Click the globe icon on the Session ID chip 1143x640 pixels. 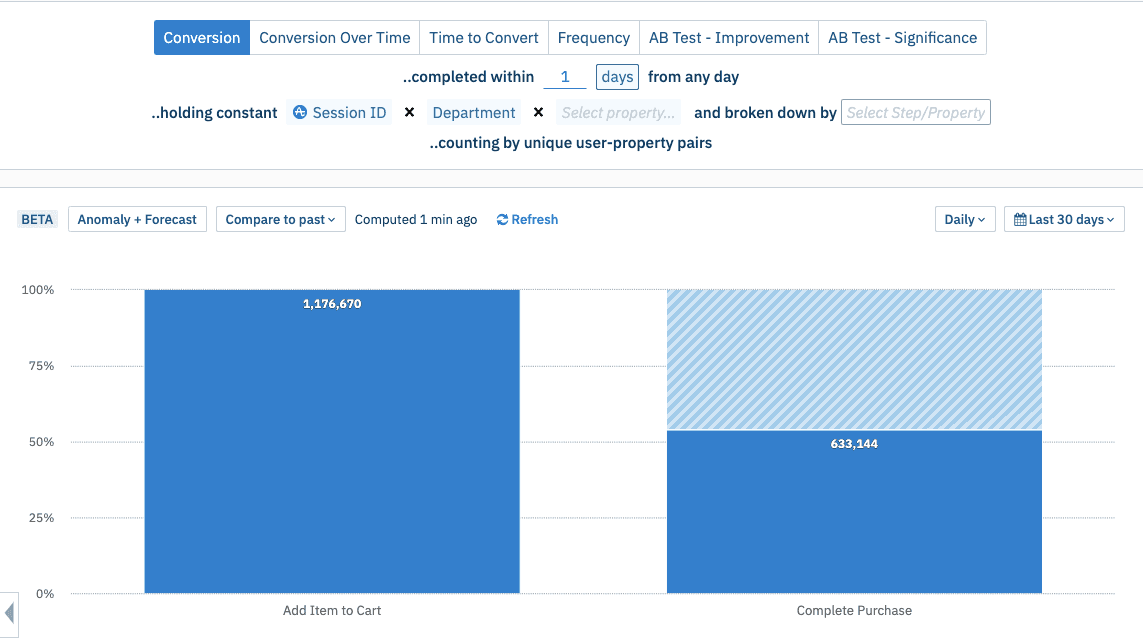click(x=301, y=112)
